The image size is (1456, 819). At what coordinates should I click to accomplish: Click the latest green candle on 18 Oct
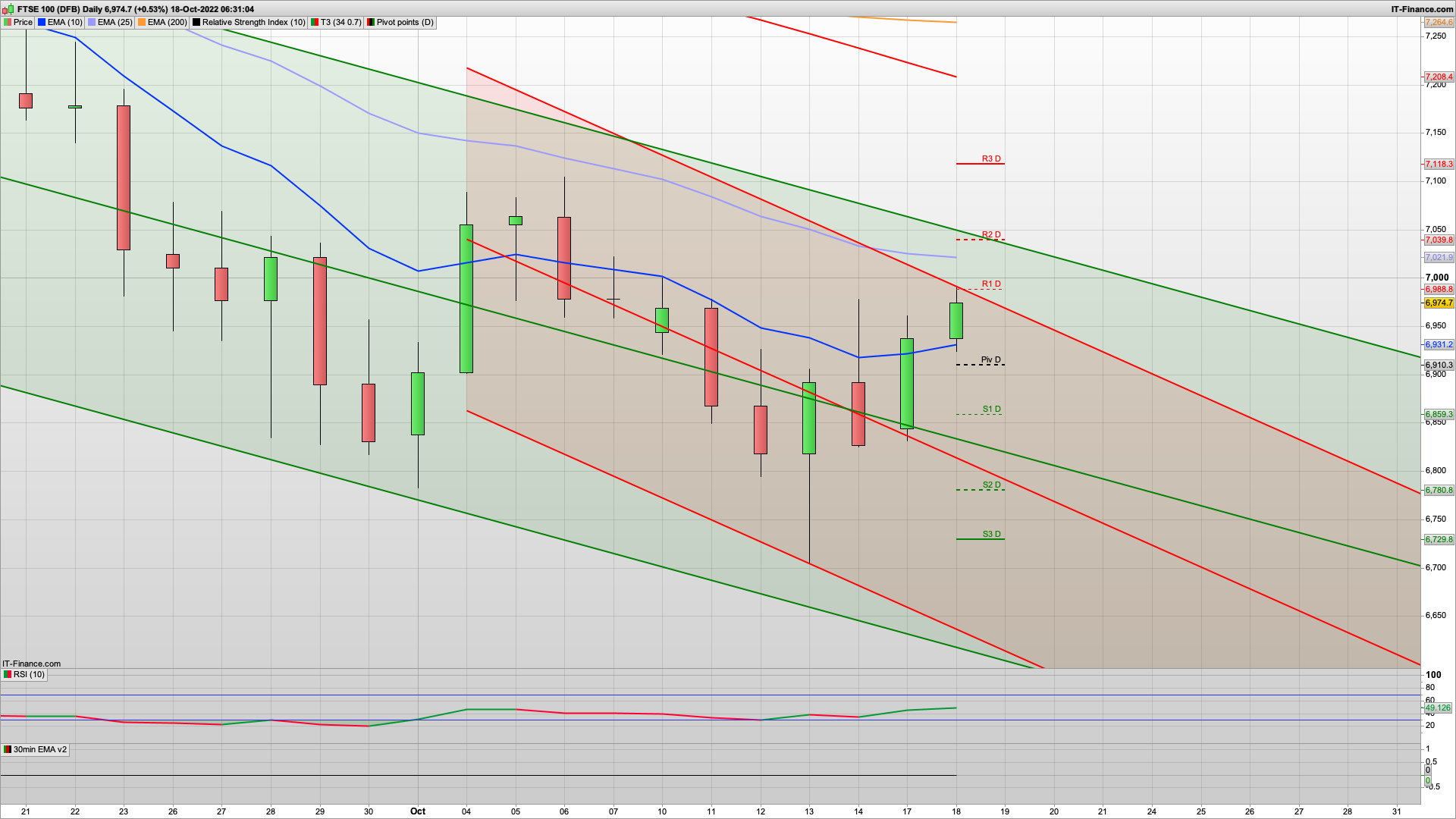[x=956, y=321]
